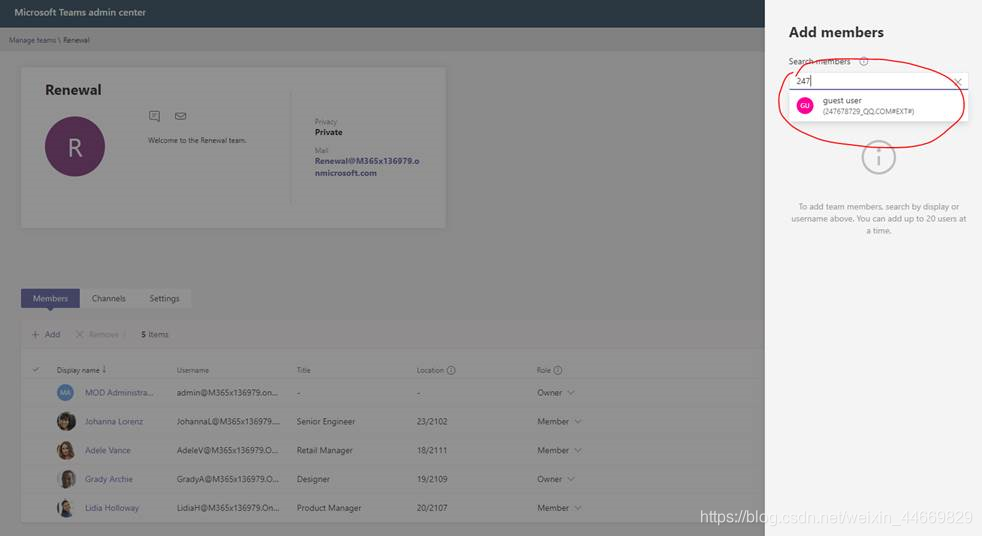Click the info icon beside Search members
Viewport: 982px width, 536px height.
click(864, 61)
